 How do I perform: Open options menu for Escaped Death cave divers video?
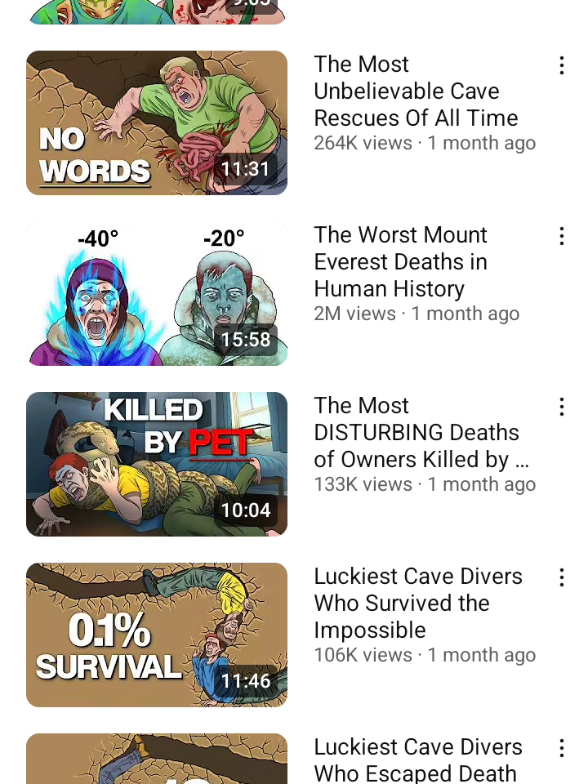[562, 748]
